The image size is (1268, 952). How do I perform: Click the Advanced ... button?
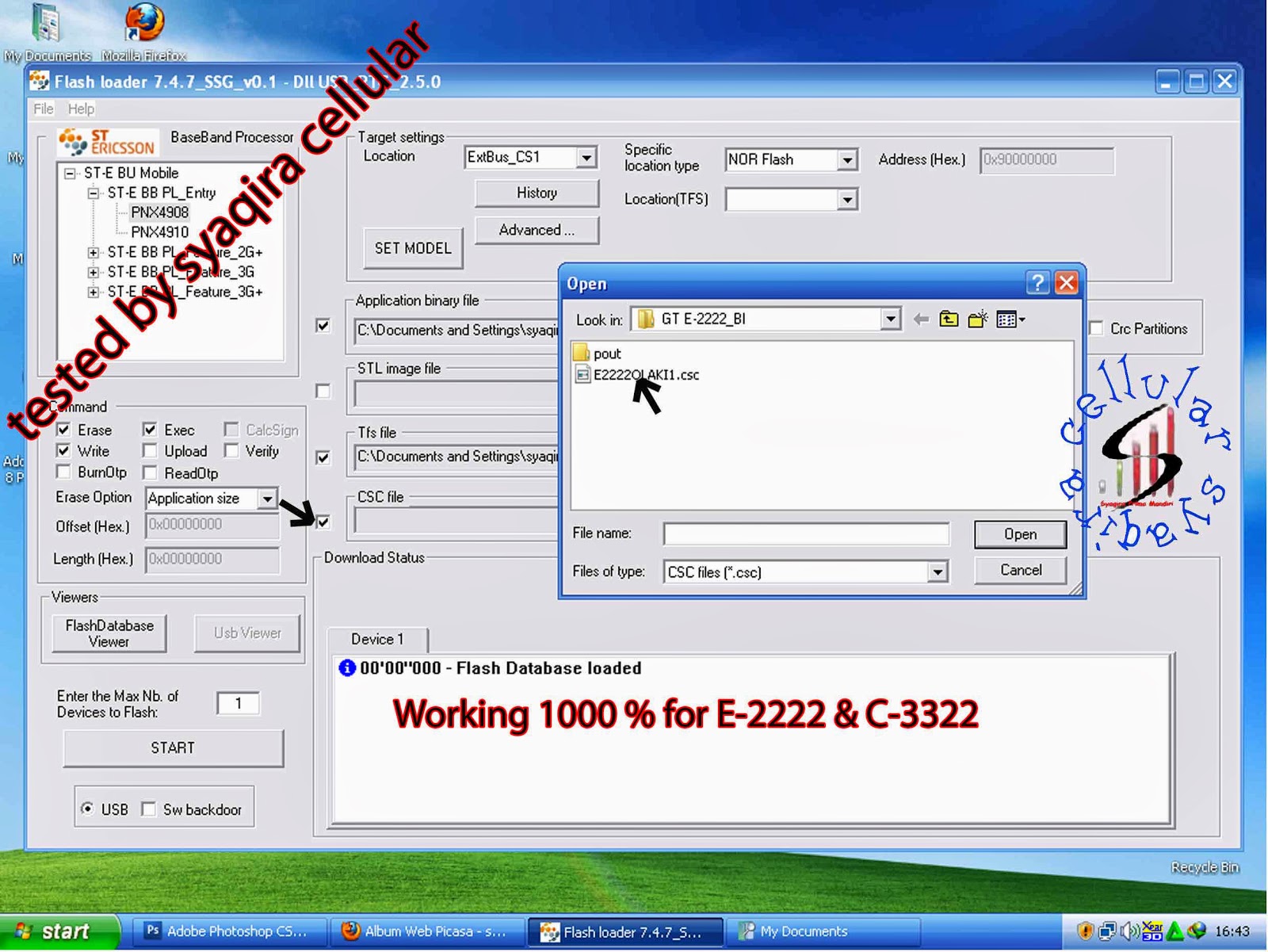tap(537, 230)
